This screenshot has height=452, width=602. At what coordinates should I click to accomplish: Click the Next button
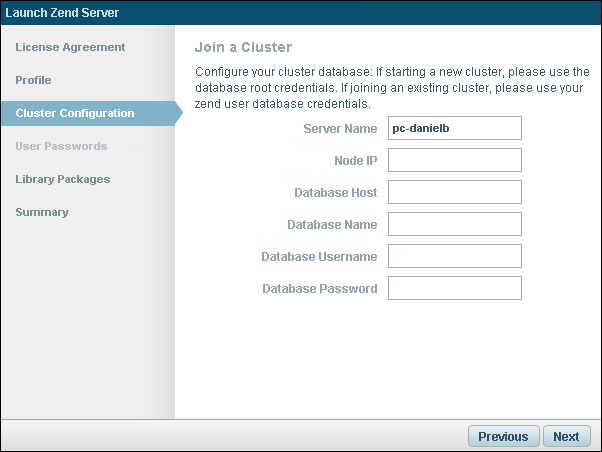(566, 436)
